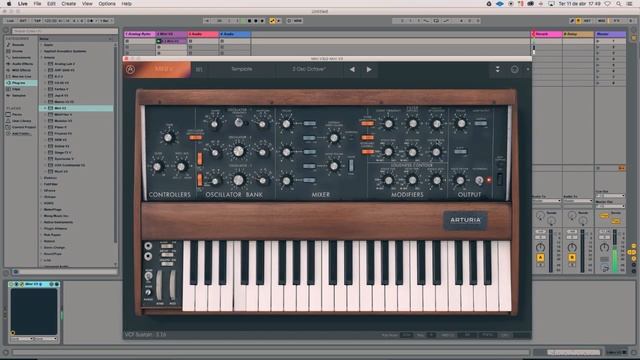The image size is (640, 360).
Task: Toggle Reverb return track activator A
Action: pos(540,258)
